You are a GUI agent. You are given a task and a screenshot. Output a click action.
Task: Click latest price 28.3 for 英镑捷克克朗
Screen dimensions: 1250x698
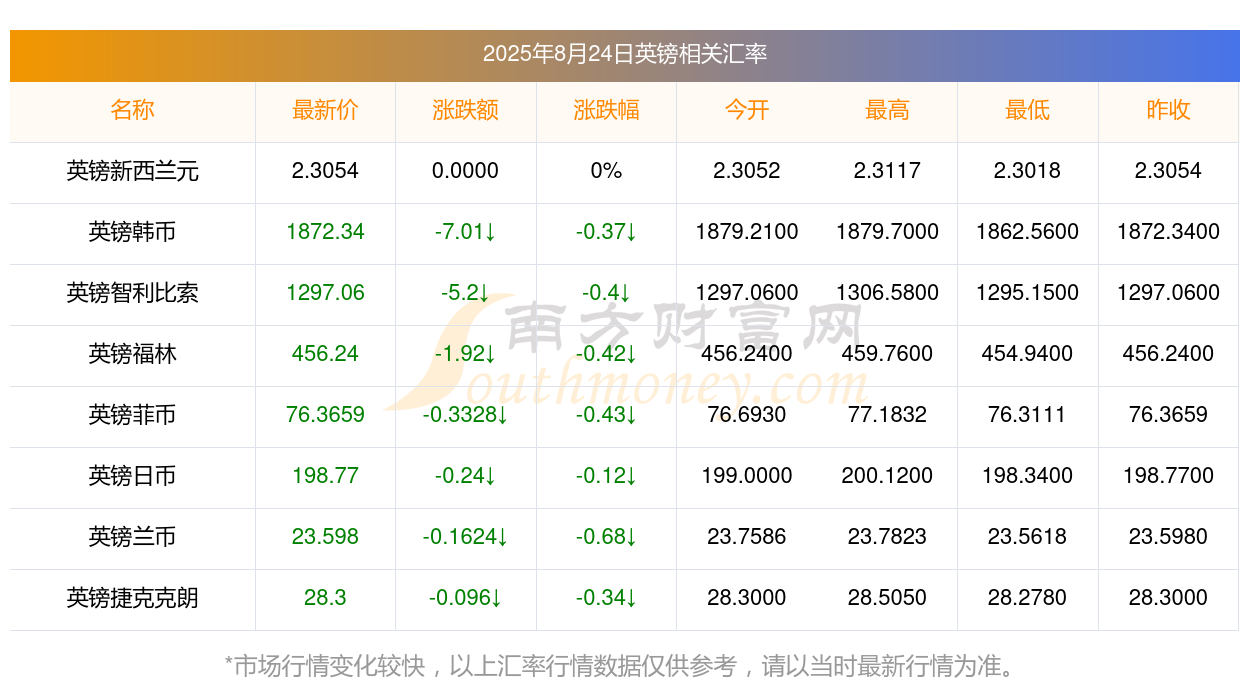325,598
